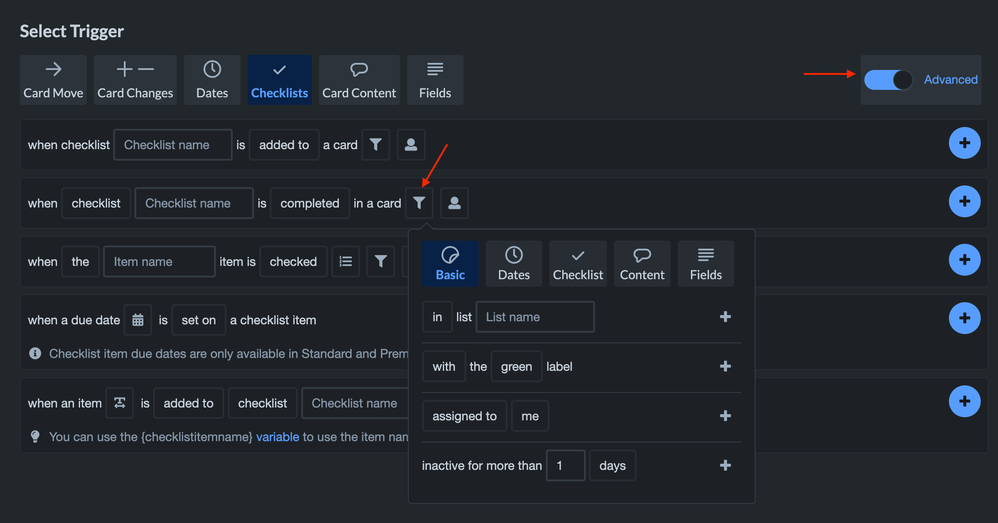Select the Checklist filter tab in popup

578,263
